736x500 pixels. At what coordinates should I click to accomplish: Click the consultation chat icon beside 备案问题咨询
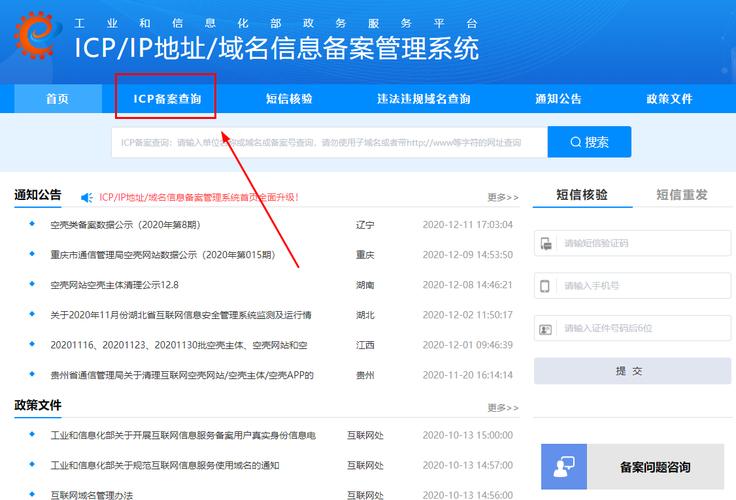564,467
